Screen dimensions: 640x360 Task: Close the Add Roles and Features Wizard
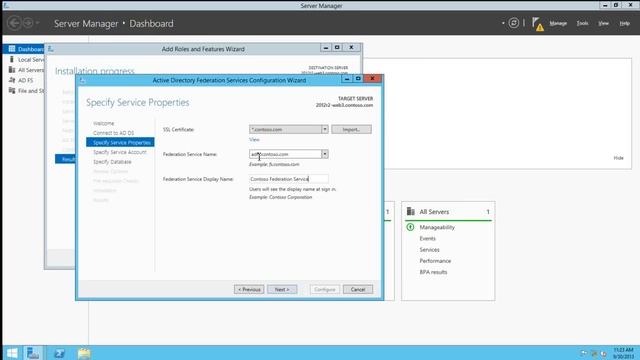(351, 47)
